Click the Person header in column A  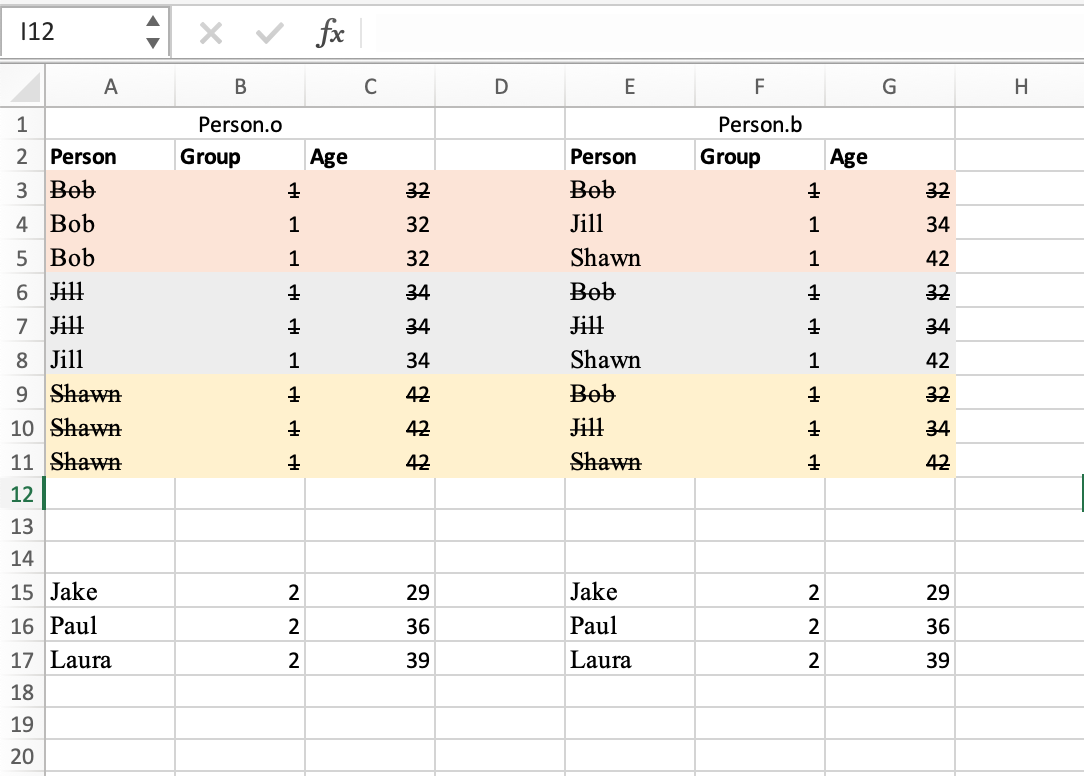point(110,157)
